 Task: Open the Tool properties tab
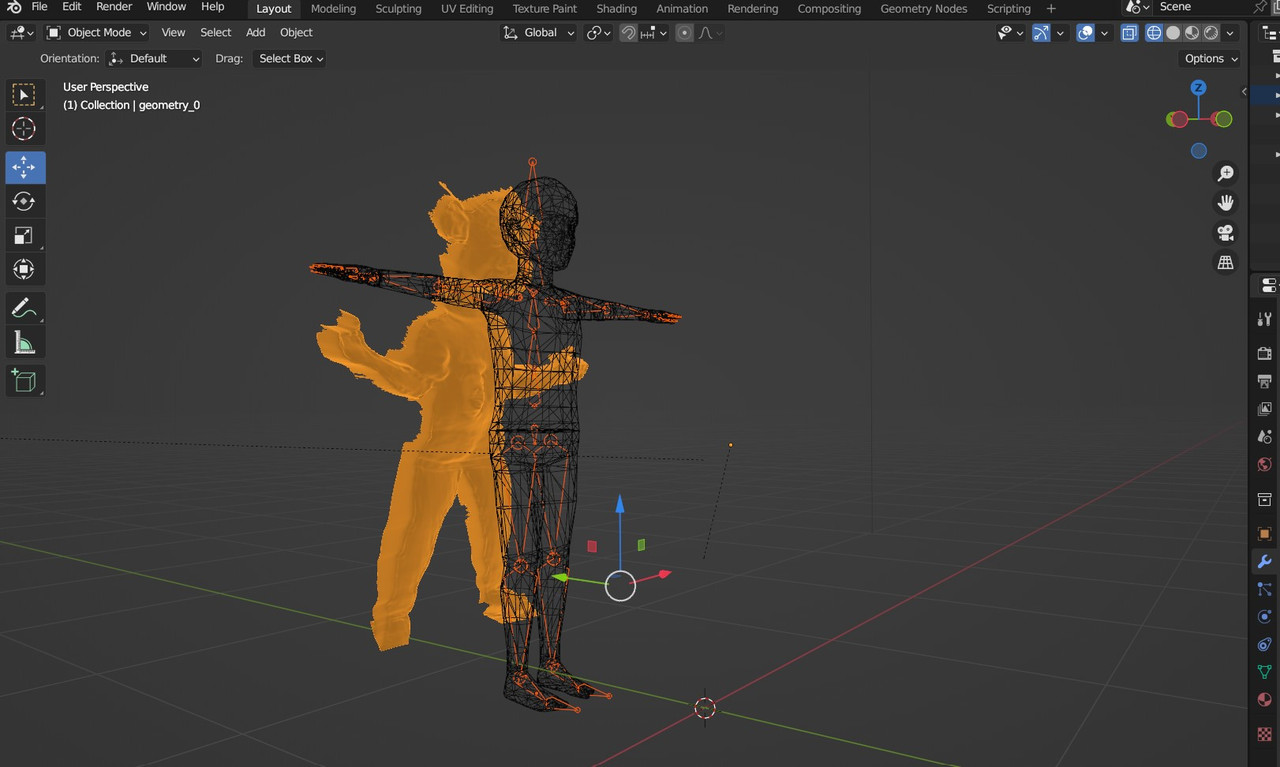point(1265,320)
